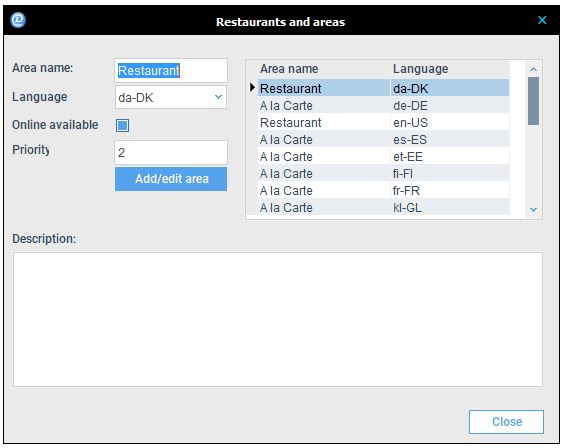This screenshot has width=565, height=448.
Task: Select the row arrow indicator beside Restaurant da-DK
Action: tap(252, 88)
